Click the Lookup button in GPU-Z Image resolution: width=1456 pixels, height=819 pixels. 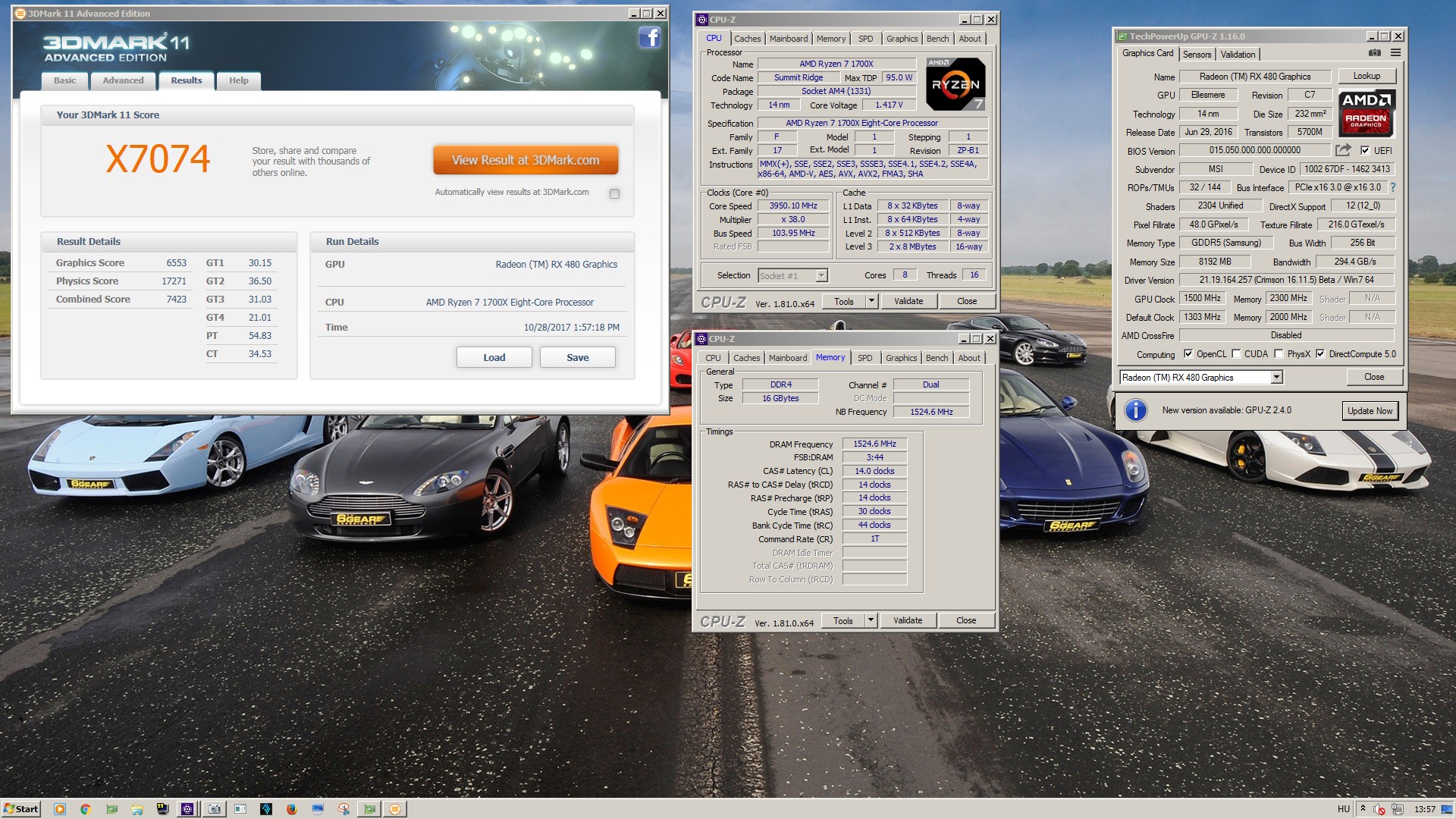coord(1367,76)
